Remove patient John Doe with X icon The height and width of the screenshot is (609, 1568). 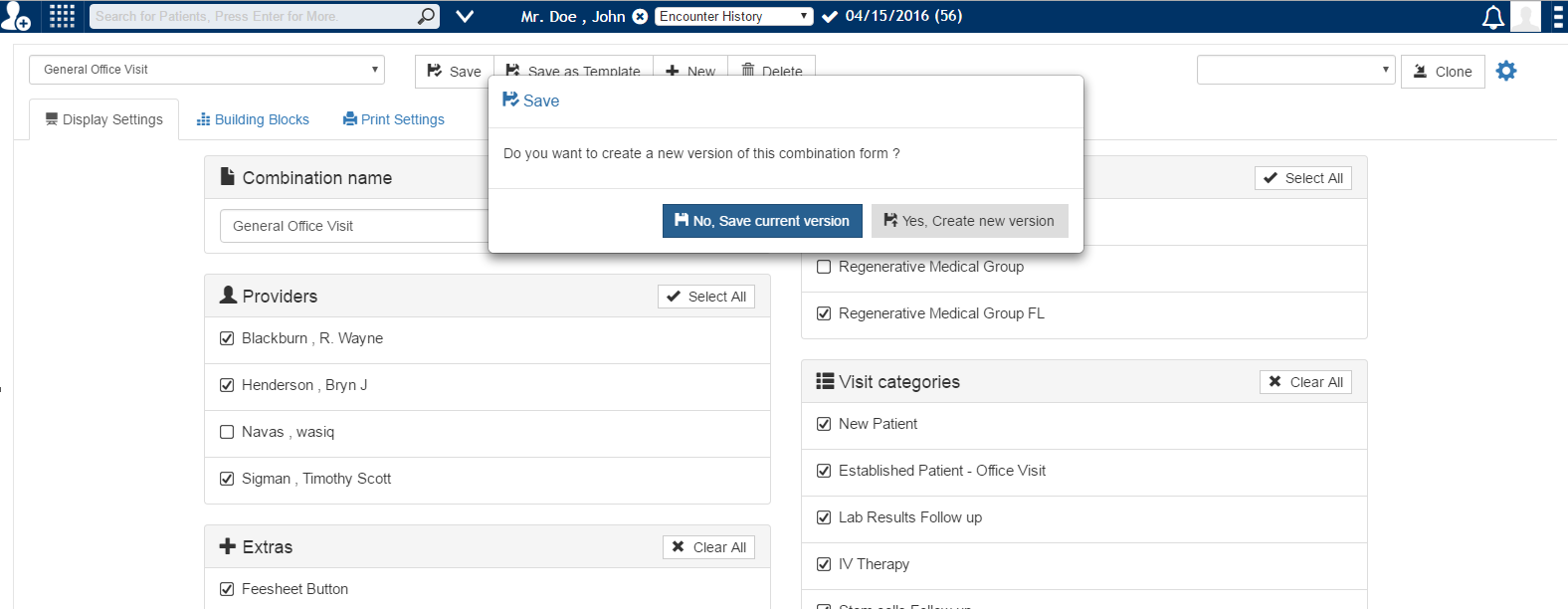(x=640, y=17)
